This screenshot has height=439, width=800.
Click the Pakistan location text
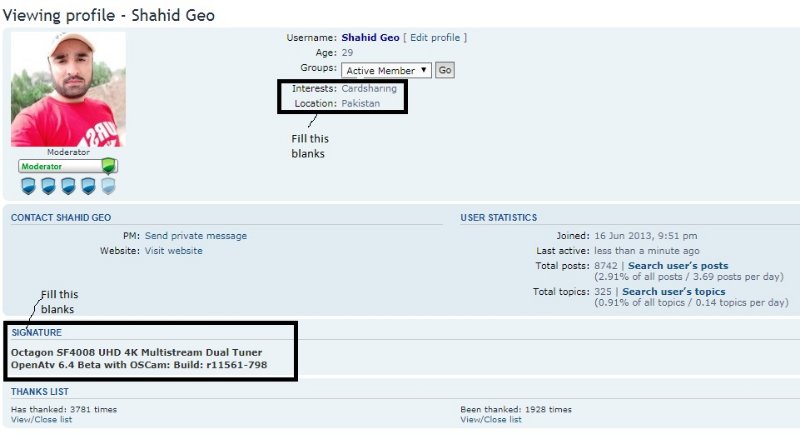361,103
